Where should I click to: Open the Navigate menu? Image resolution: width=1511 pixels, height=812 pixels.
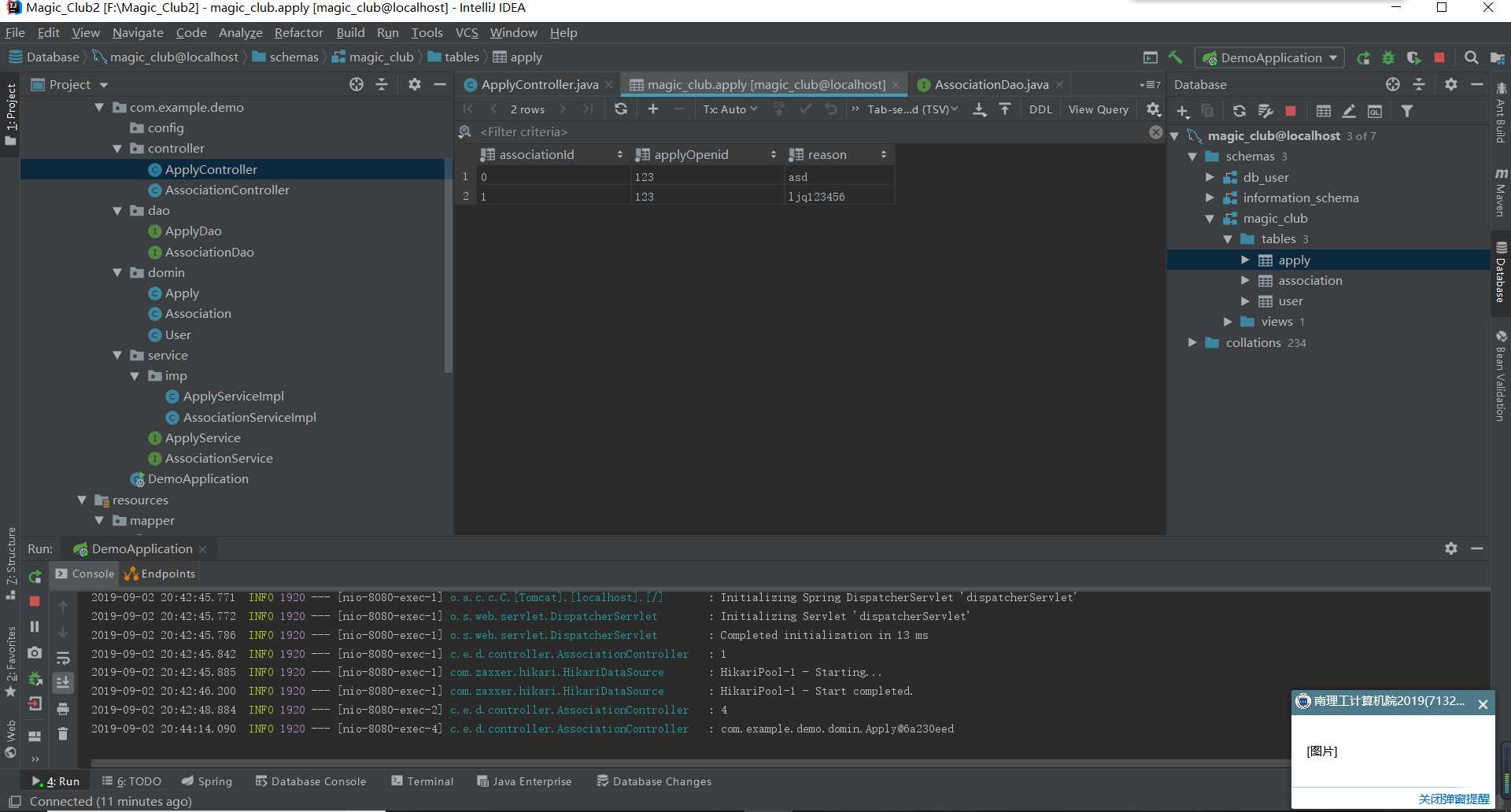[138, 32]
